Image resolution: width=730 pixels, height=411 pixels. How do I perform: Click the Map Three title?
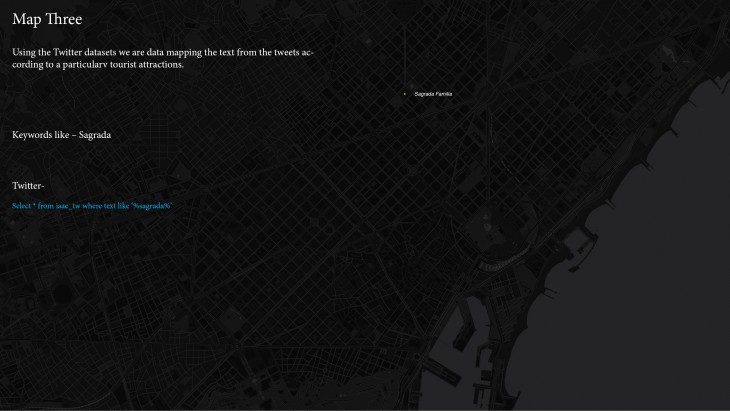(x=48, y=19)
